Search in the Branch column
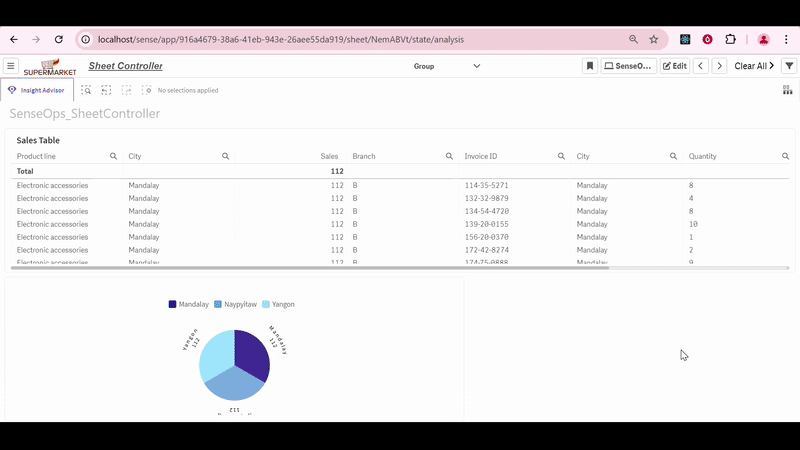The image size is (800, 450). click(x=449, y=156)
